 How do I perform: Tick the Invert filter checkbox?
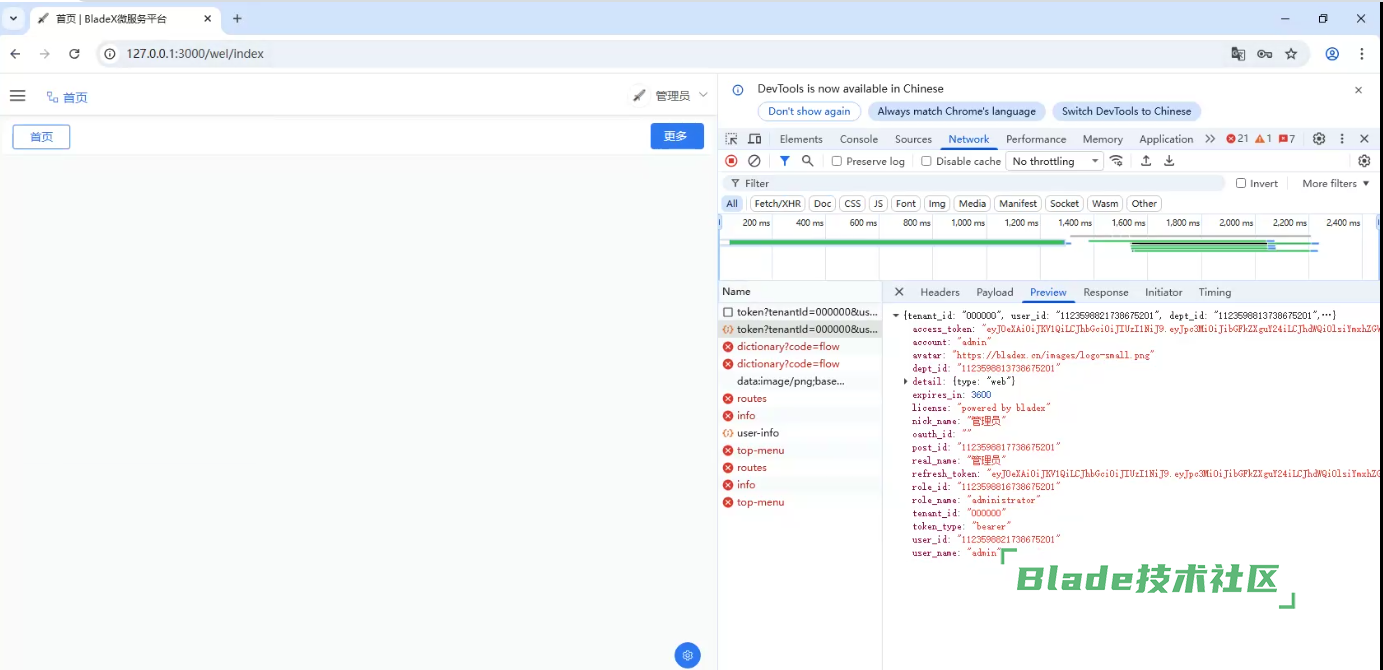pyautogui.click(x=1241, y=183)
